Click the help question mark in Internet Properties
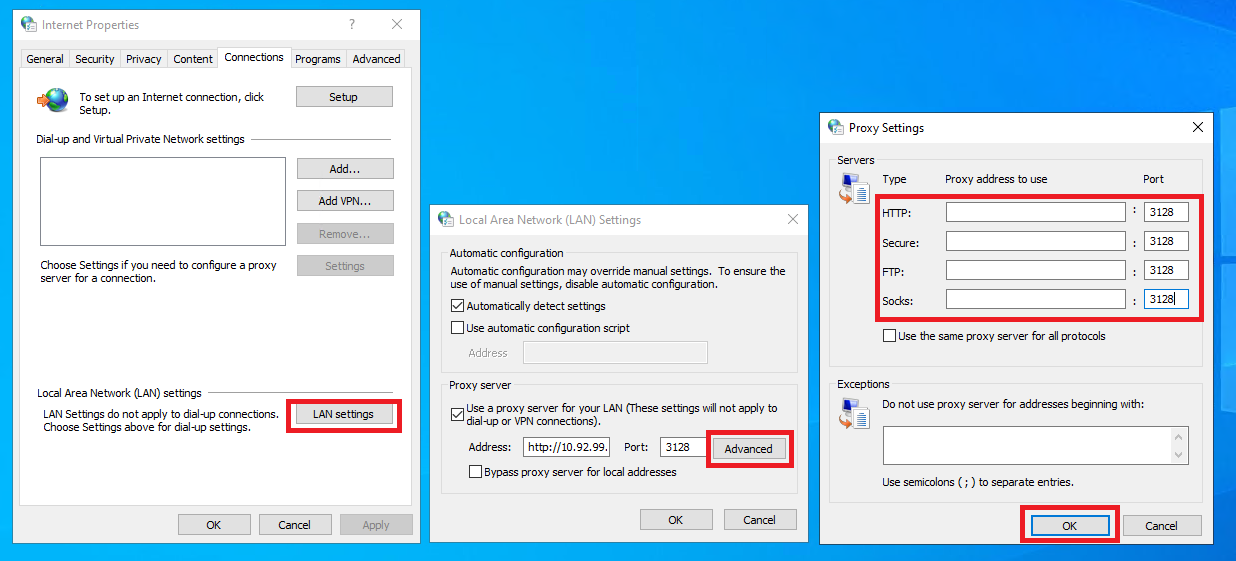The image size is (1236, 561). click(x=351, y=24)
